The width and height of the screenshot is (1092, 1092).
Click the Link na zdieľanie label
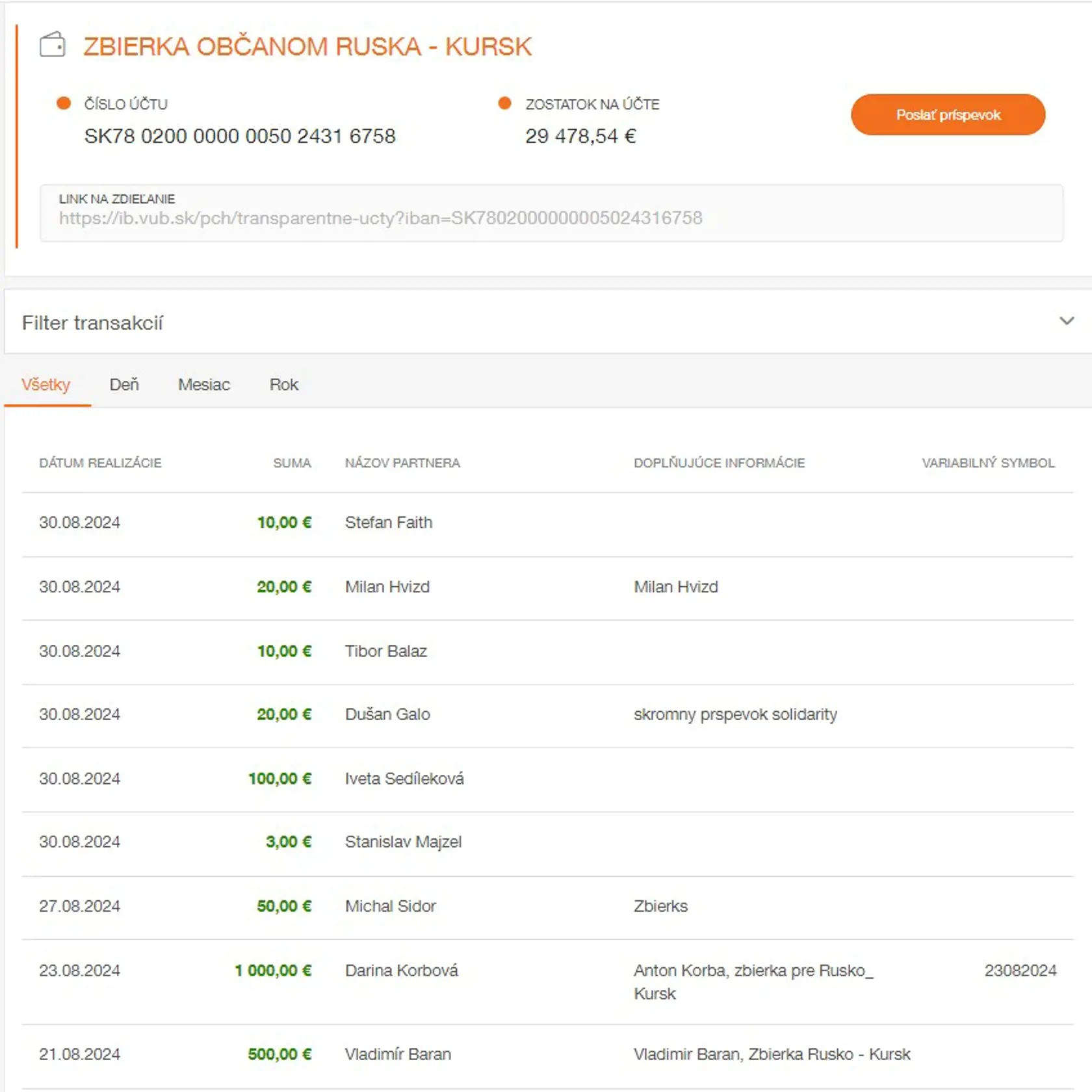point(117,199)
